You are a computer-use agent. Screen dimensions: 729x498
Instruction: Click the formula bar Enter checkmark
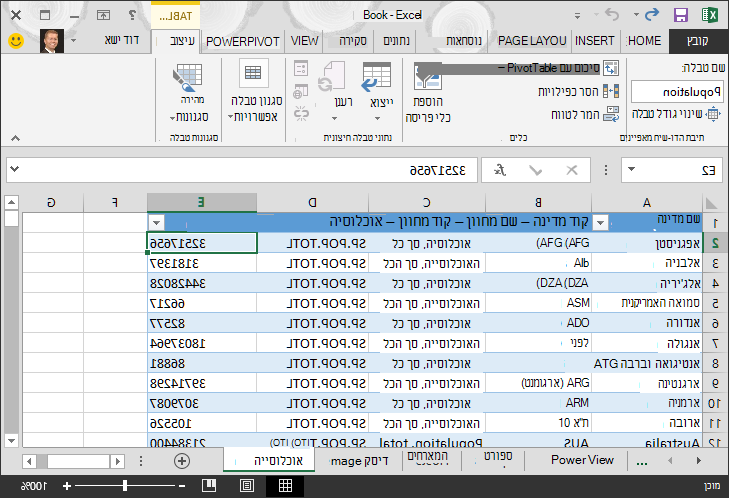[536, 170]
